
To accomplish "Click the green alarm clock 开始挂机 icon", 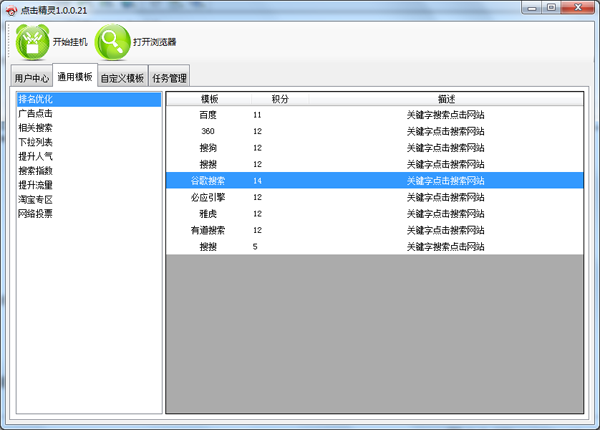I will [x=33, y=42].
